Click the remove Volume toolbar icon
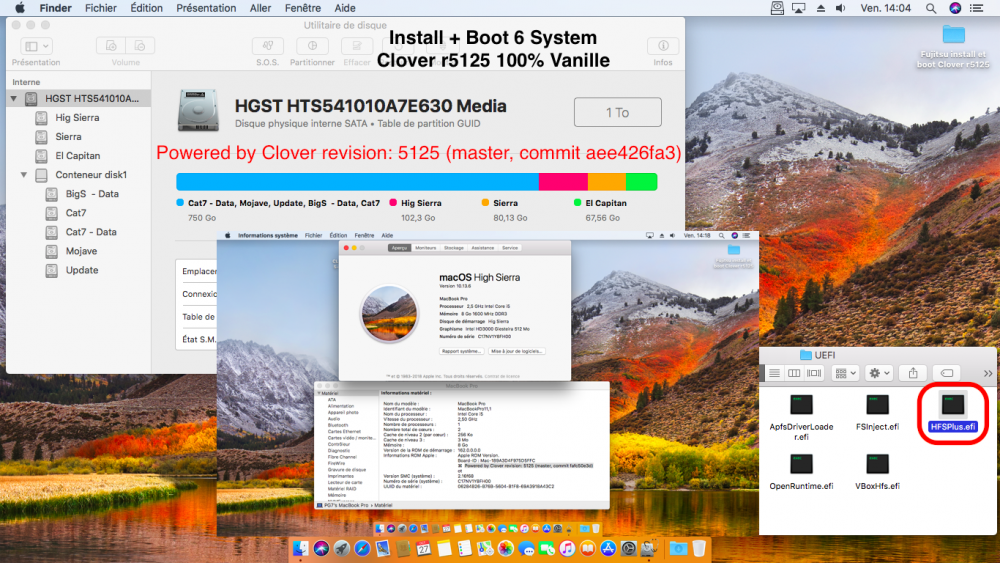Viewport: 1000px width, 563px height. click(140, 46)
